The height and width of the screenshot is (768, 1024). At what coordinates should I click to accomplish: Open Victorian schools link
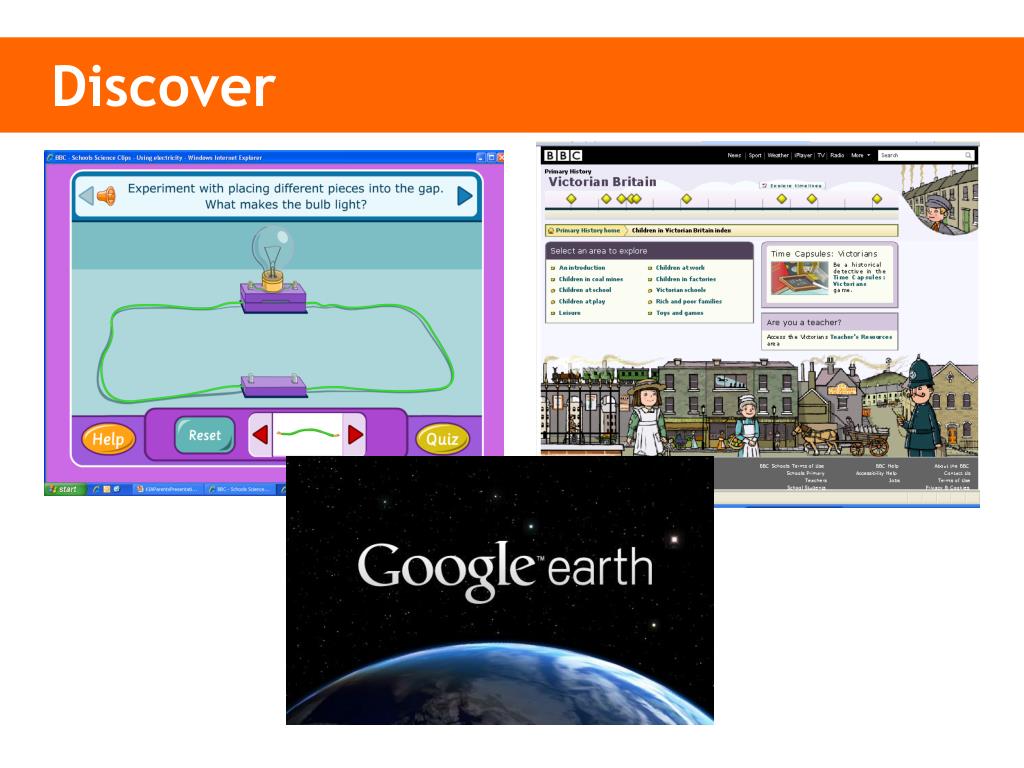tap(680, 290)
